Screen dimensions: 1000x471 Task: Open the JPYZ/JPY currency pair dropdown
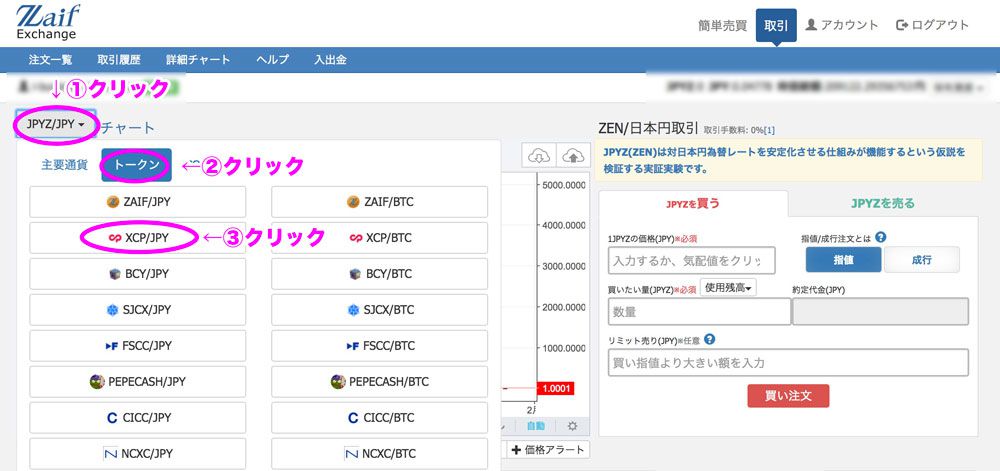pyautogui.click(x=56, y=124)
